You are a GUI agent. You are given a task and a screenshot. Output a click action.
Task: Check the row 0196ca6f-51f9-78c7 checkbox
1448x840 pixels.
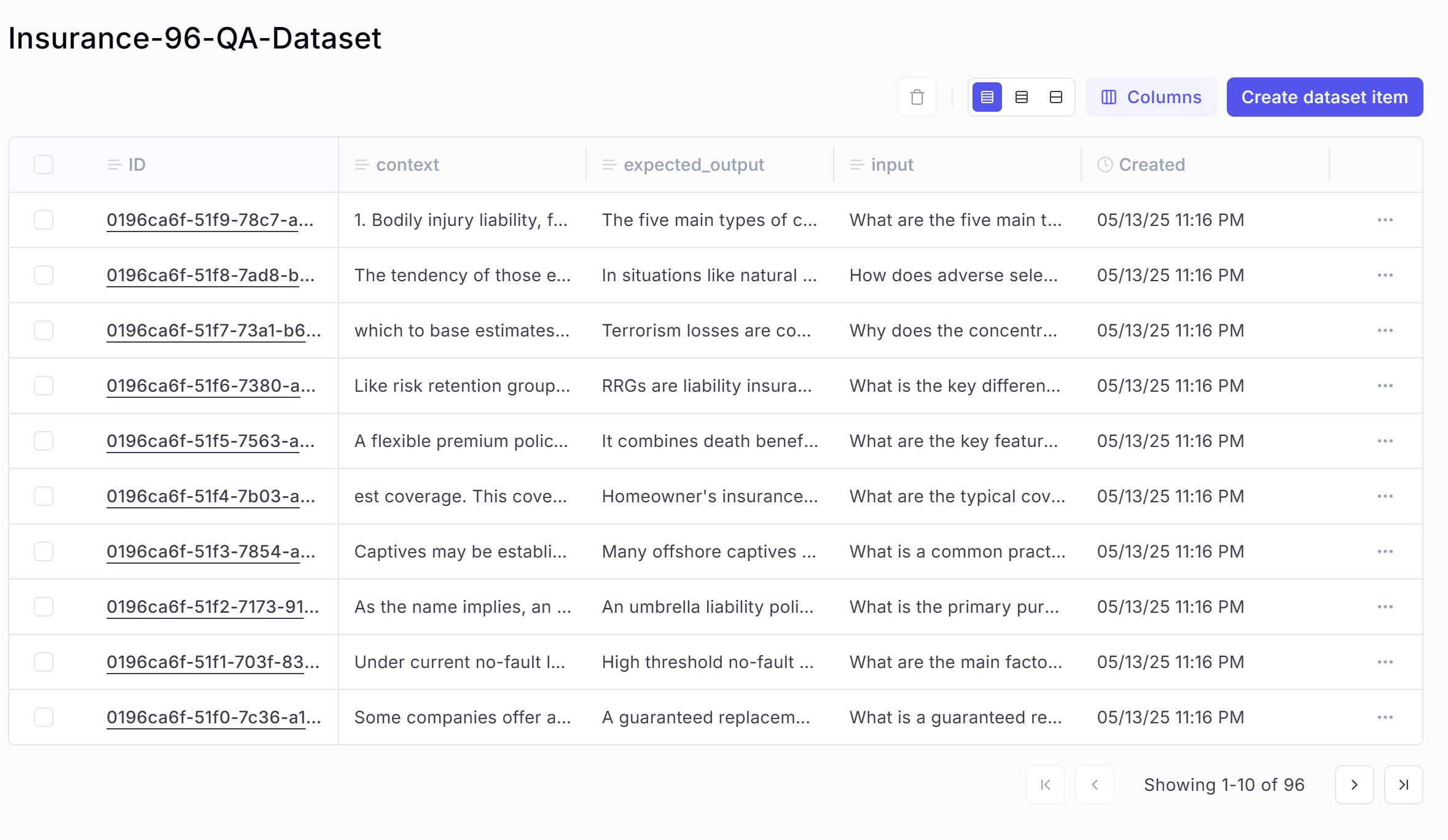coord(44,220)
